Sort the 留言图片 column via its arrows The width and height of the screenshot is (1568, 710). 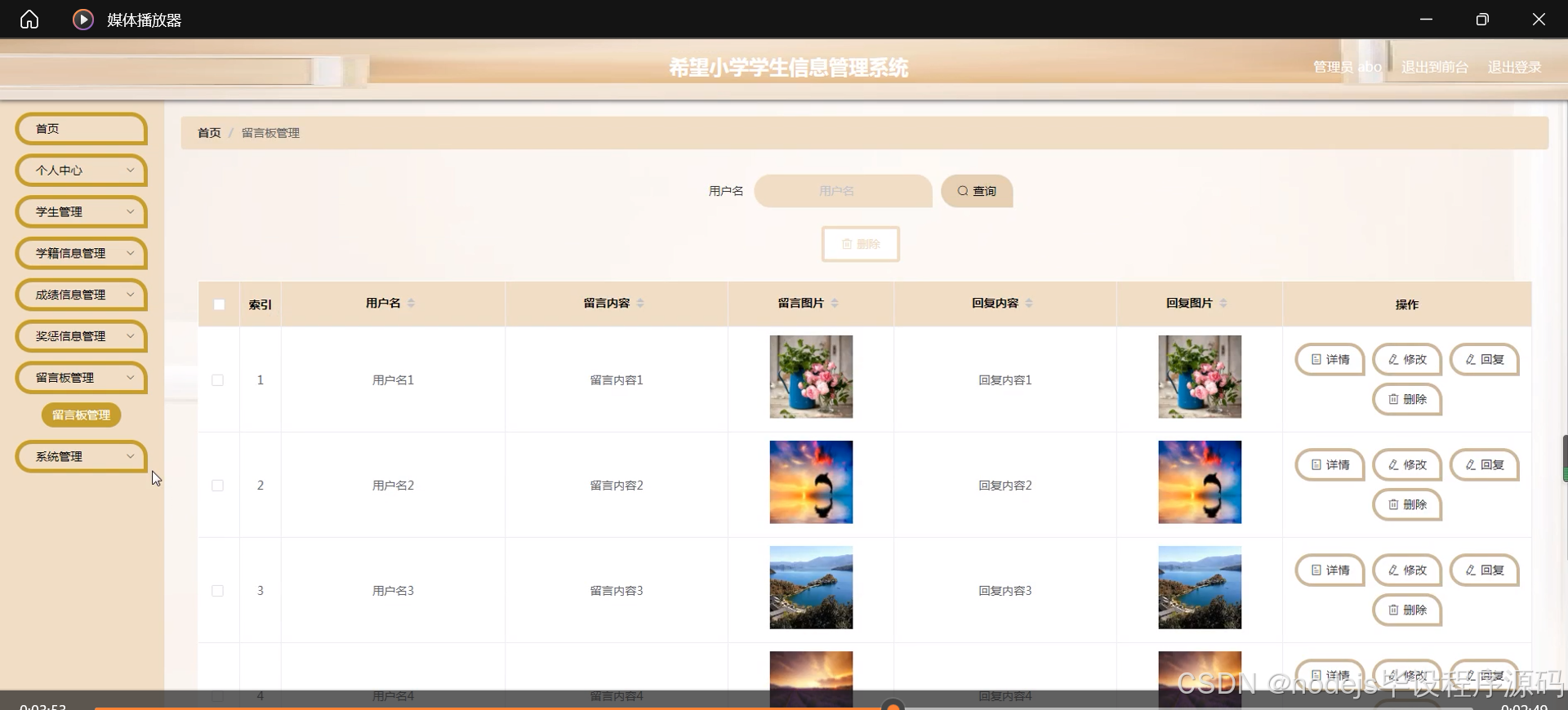coord(835,303)
